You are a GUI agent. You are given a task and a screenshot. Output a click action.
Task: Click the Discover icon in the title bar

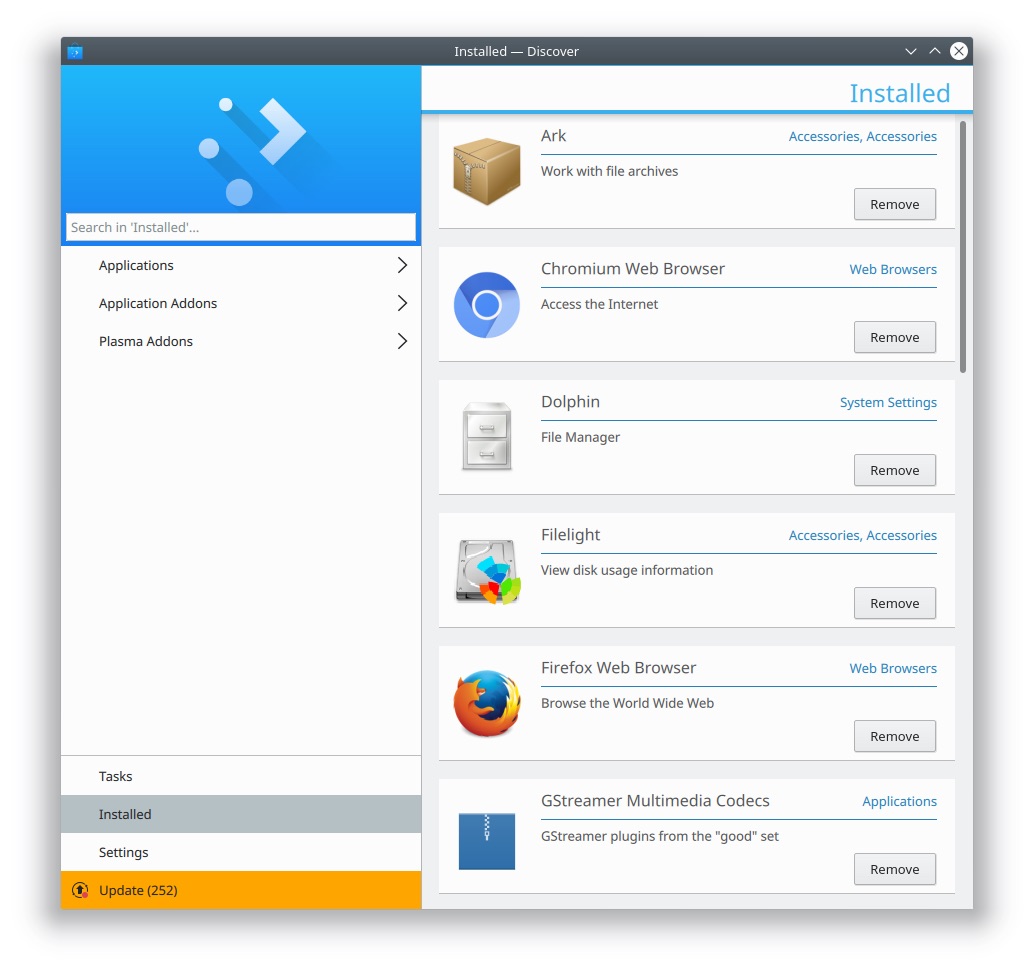(74, 51)
